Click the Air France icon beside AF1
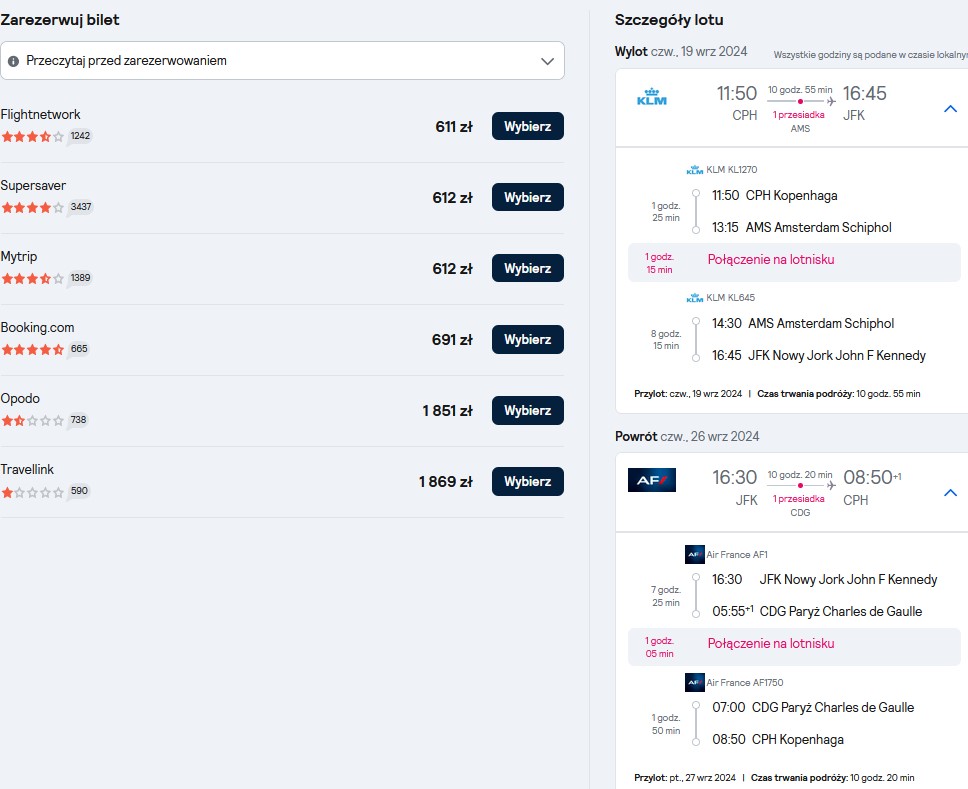This screenshot has width=968, height=789. [695, 554]
